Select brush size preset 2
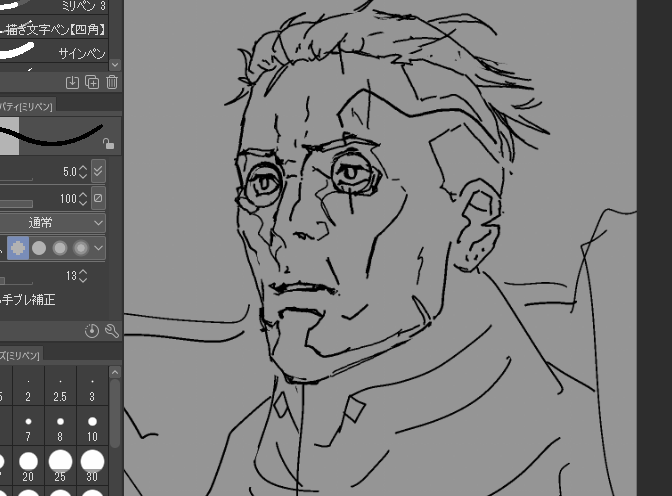Screen dimensions: 672x496 tap(28, 386)
